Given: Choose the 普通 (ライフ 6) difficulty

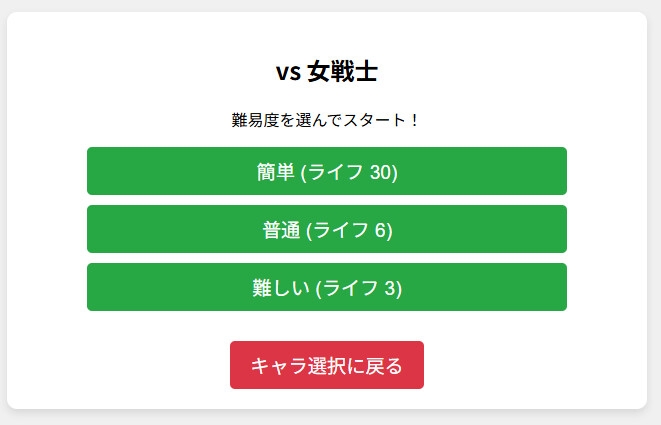Looking at the screenshot, I should click(x=327, y=229).
